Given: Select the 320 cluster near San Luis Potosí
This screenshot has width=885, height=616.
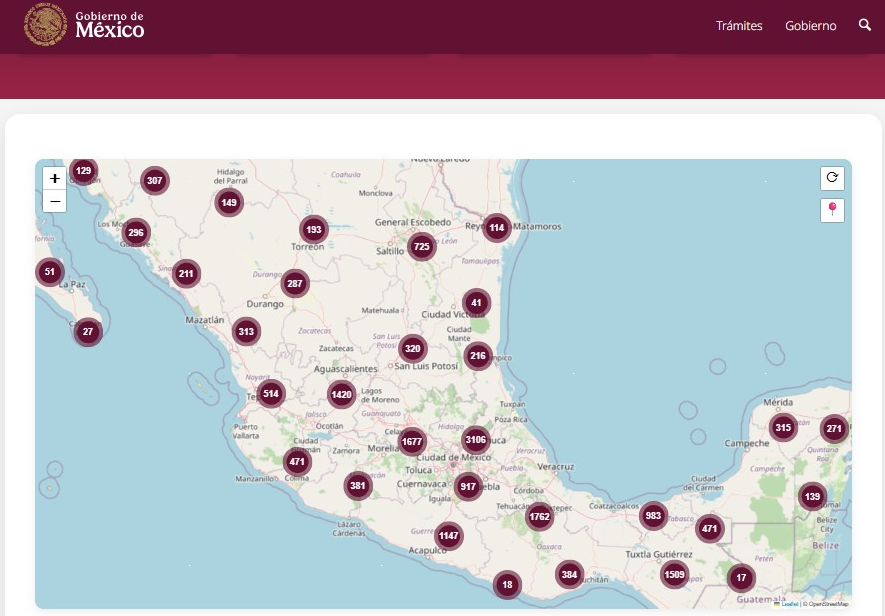Looking at the screenshot, I should [x=413, y=348].
